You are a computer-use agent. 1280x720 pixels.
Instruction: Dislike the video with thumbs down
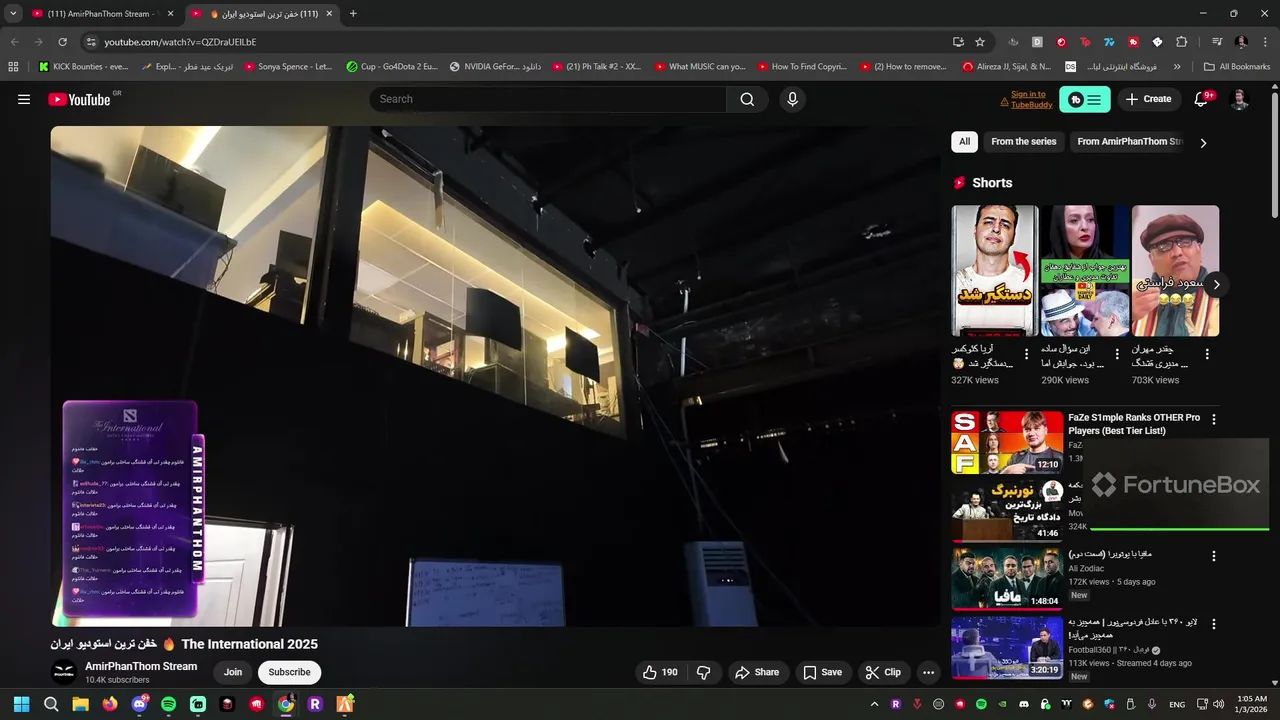coord(703,672)
